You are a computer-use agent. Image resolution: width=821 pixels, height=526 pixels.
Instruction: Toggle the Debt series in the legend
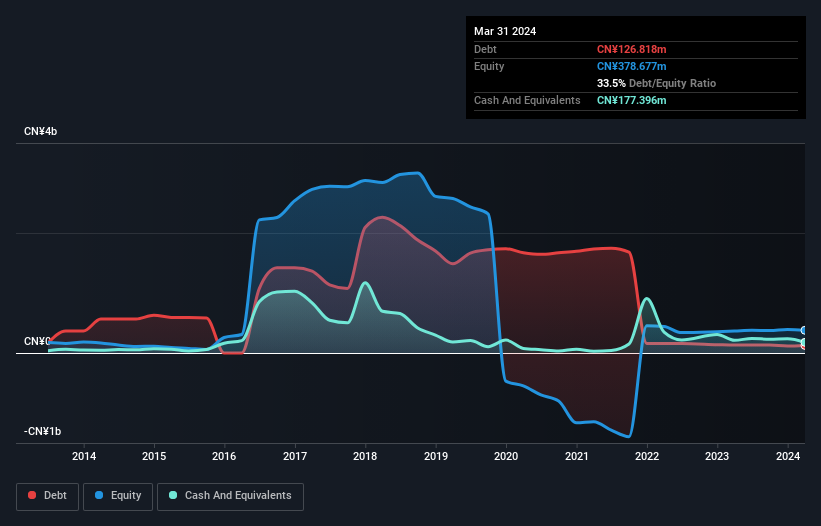pyautogui.click(x=48, y=496)
